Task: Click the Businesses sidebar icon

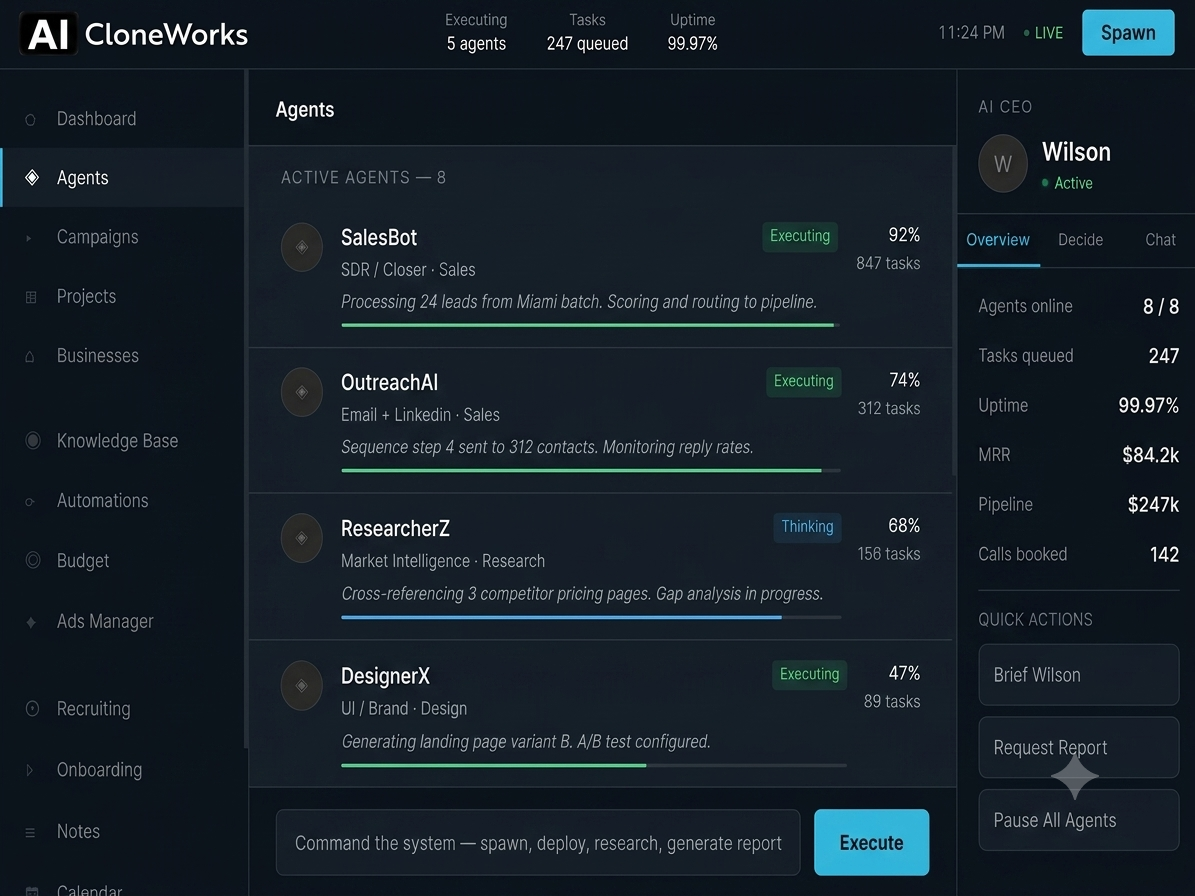Action: tap(30, 357)
